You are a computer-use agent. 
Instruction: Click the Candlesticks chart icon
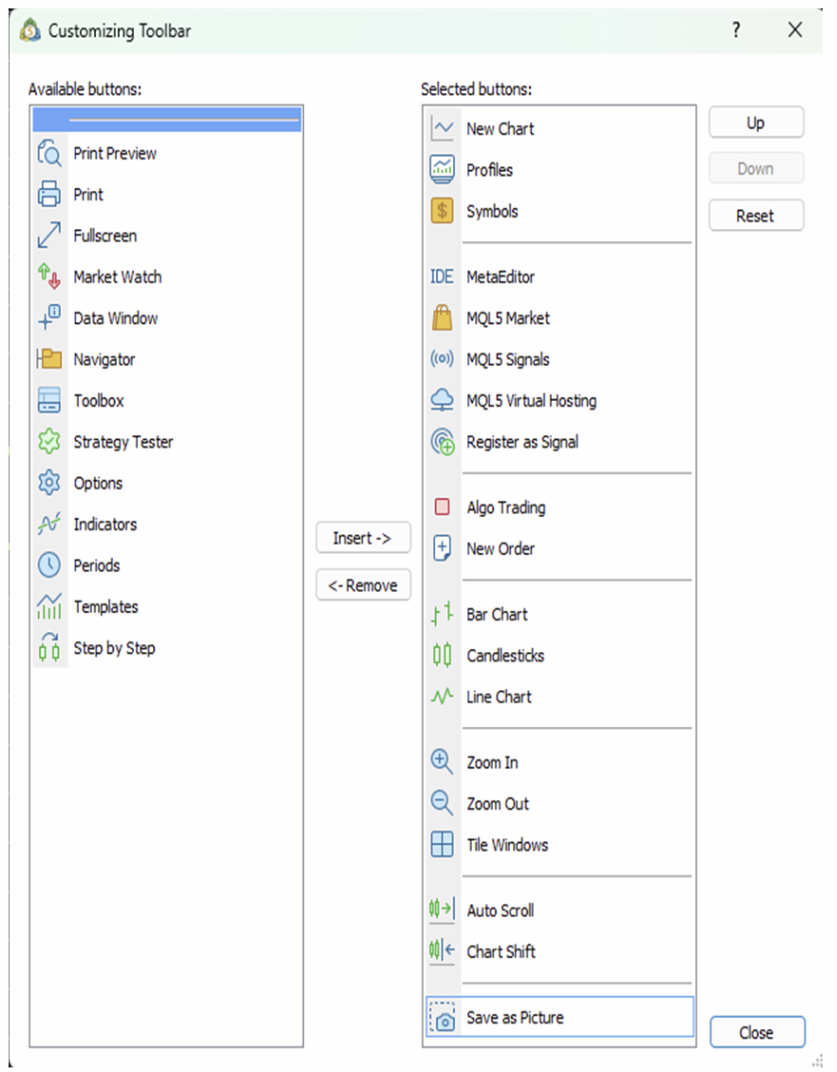pyautogui.click(x=442, y=656)
